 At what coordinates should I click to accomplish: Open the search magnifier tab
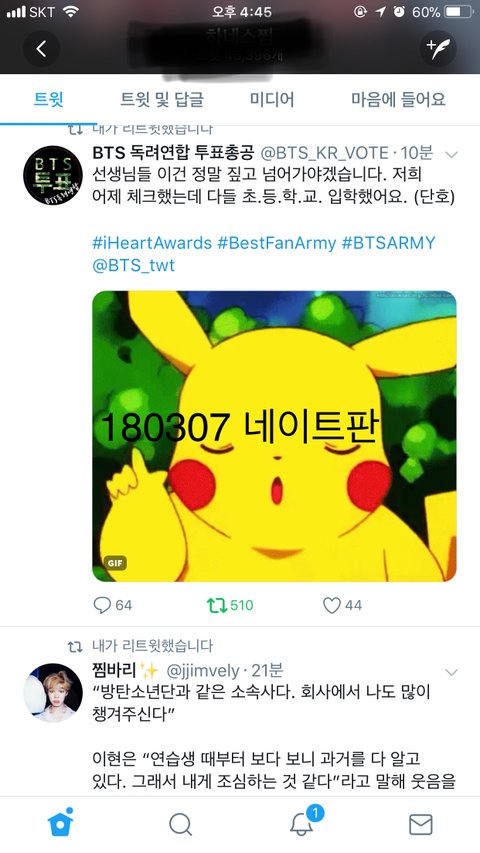(180, 825)
